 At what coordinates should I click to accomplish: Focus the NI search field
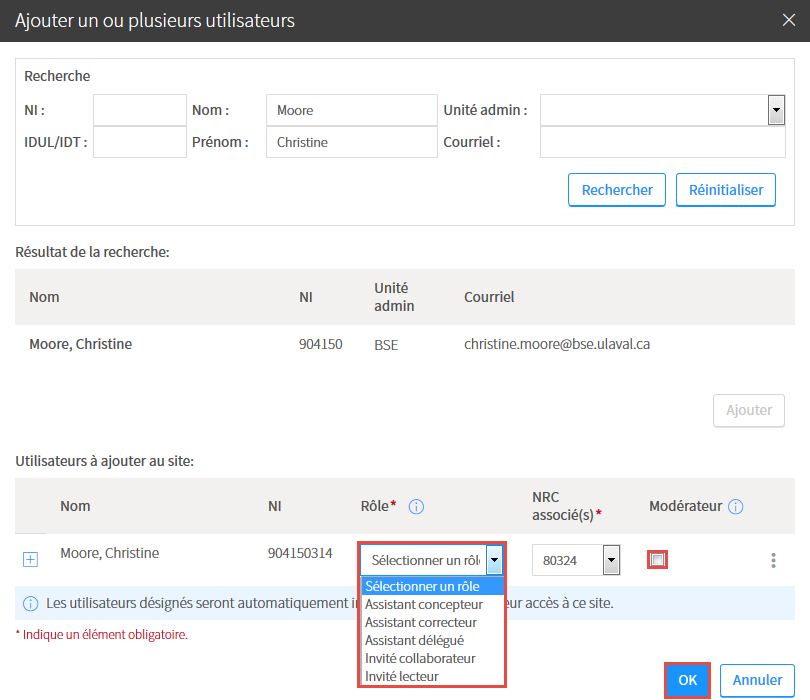[x=140, y=110]
